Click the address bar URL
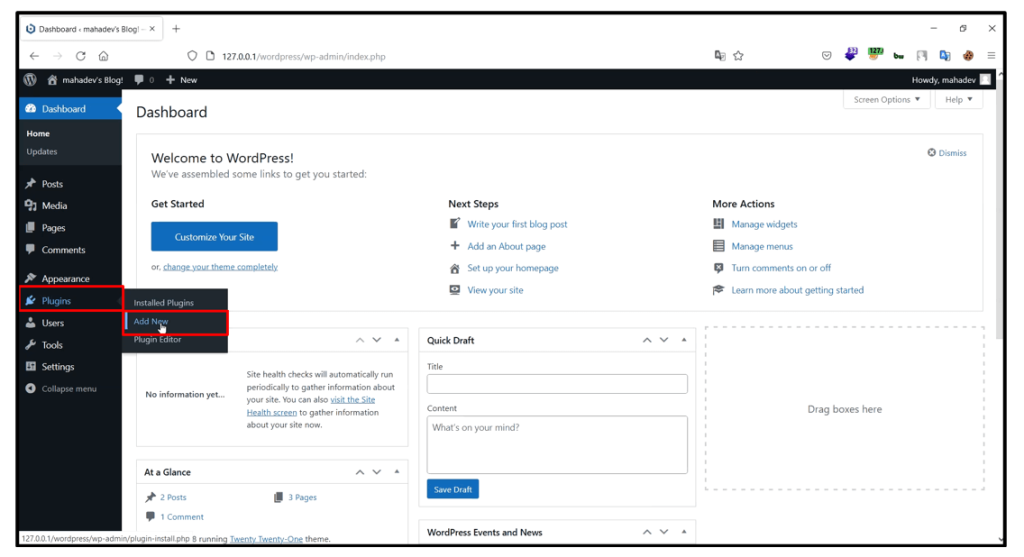The width and height of the screenshot is (1024, 557). [304, 57]
